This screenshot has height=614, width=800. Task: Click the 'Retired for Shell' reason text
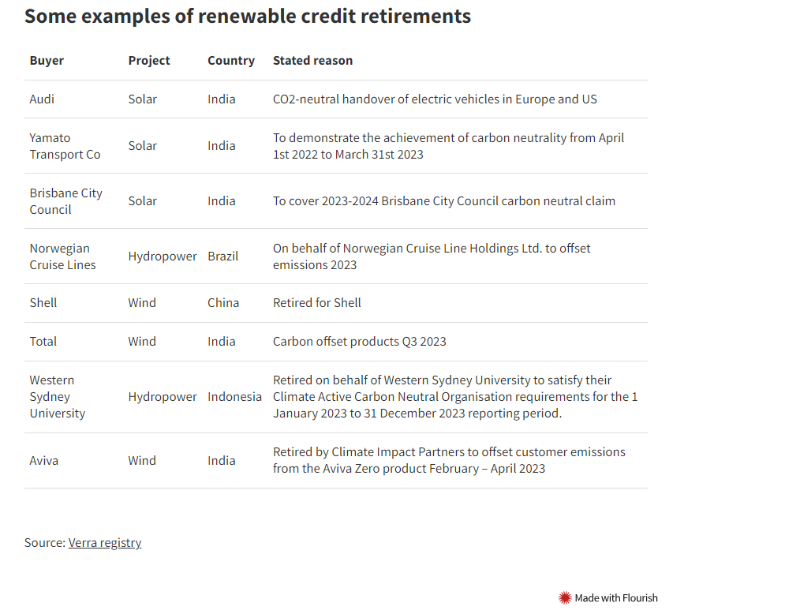click(x=317, y=303)
